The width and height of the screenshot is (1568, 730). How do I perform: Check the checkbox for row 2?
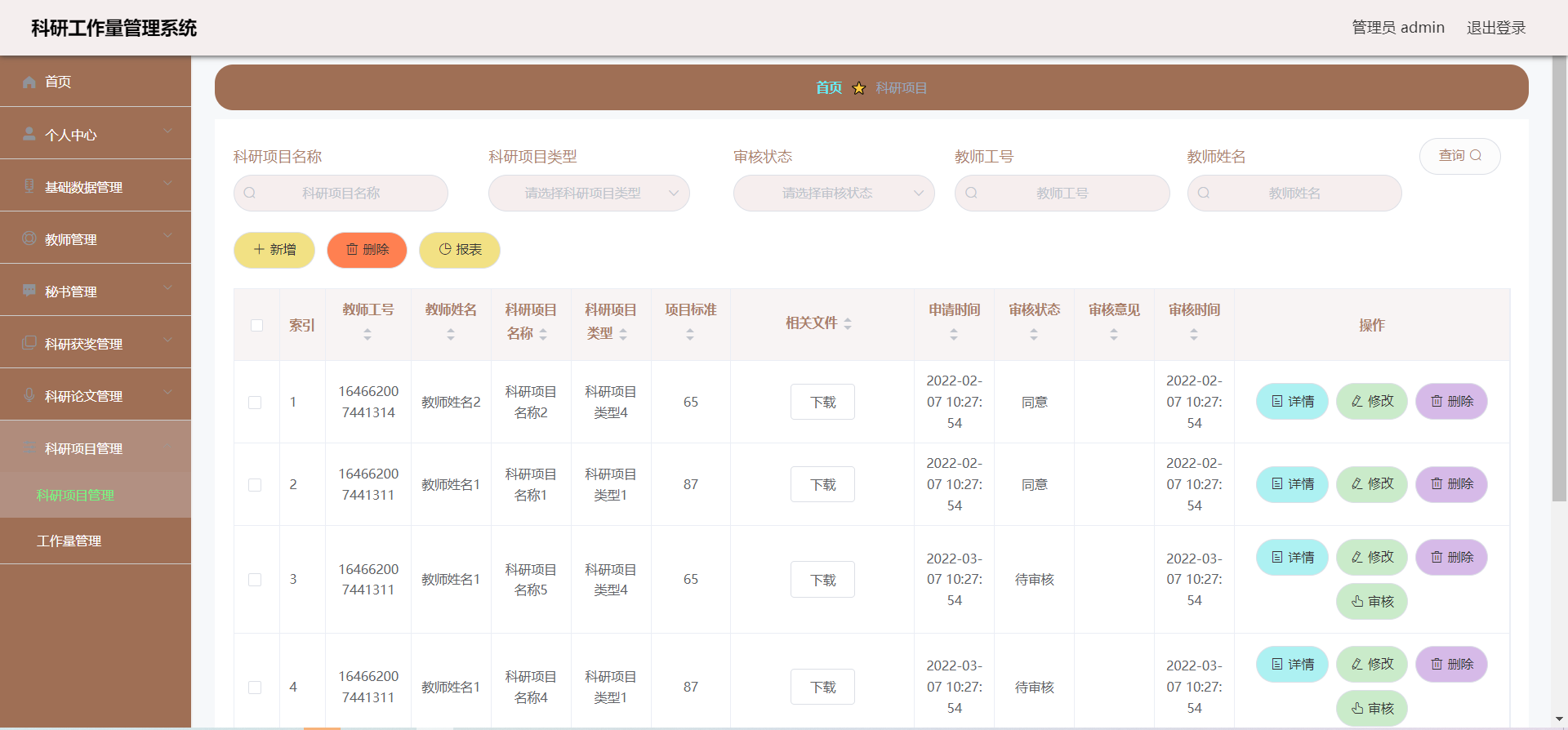(255, 485)
